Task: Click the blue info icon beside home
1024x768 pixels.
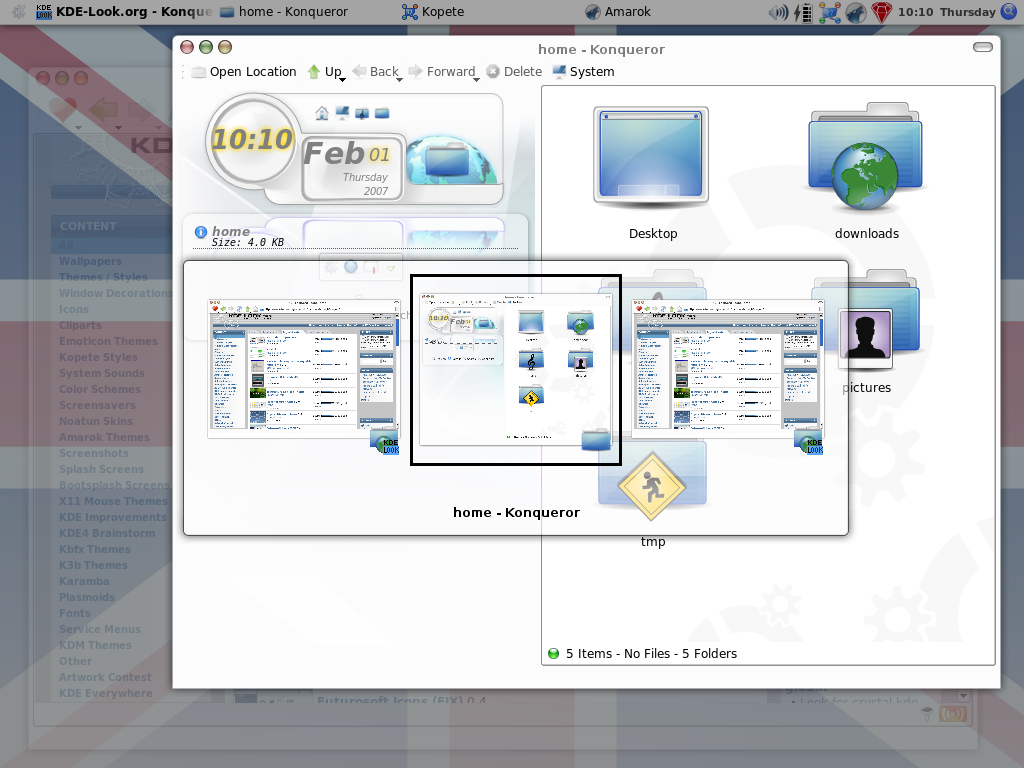Action: click(200, 232)
